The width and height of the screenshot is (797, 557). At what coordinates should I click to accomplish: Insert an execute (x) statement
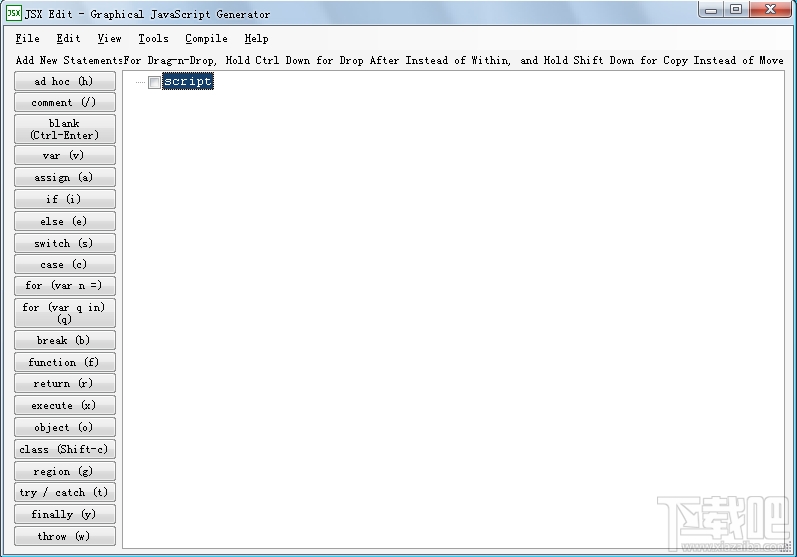pos(65,405)
